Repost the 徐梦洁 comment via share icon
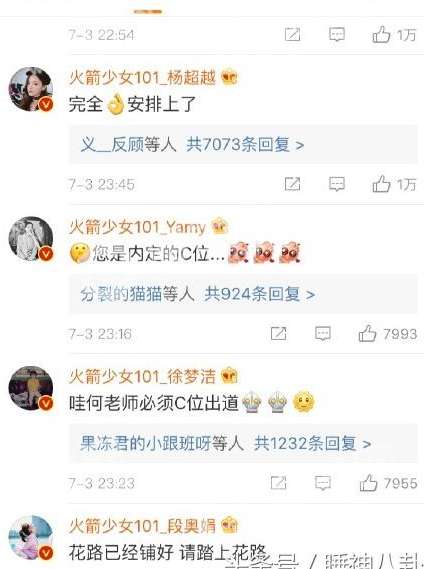Image resolution: width=424 pixels, height=569 pixels. (x=278, y=483)
